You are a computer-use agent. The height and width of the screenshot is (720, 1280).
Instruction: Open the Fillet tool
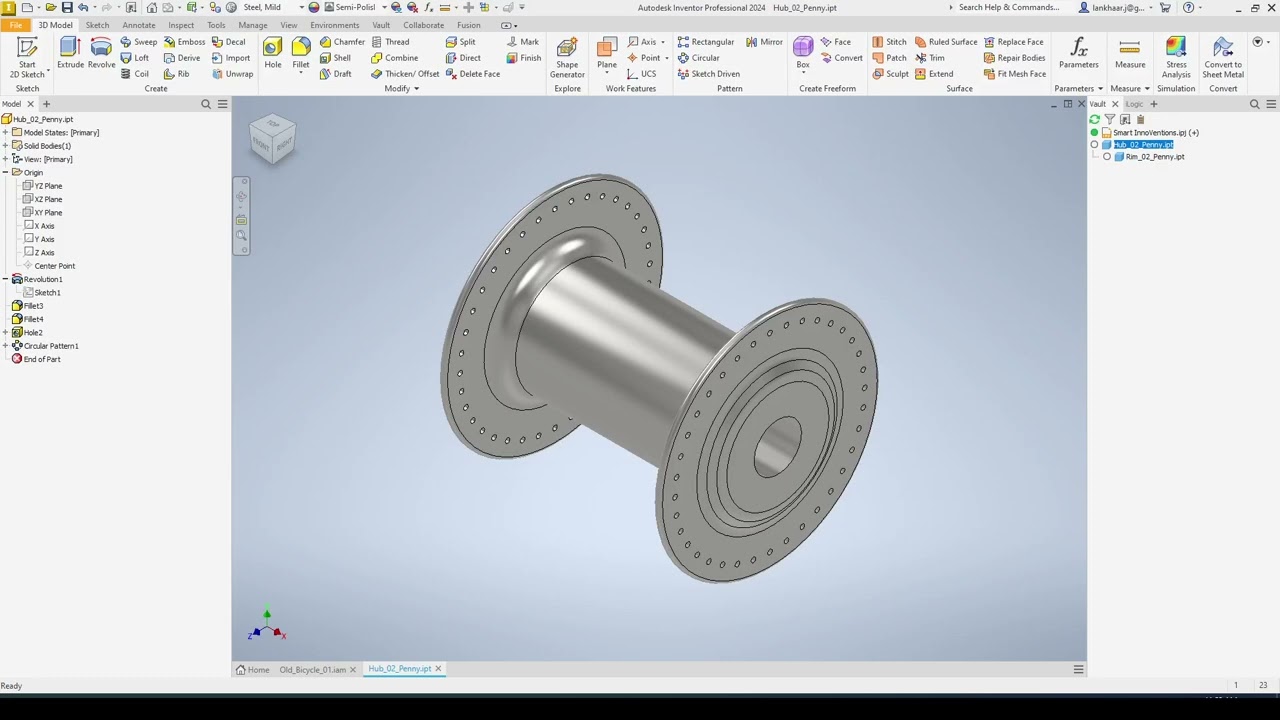coord(301,54)
